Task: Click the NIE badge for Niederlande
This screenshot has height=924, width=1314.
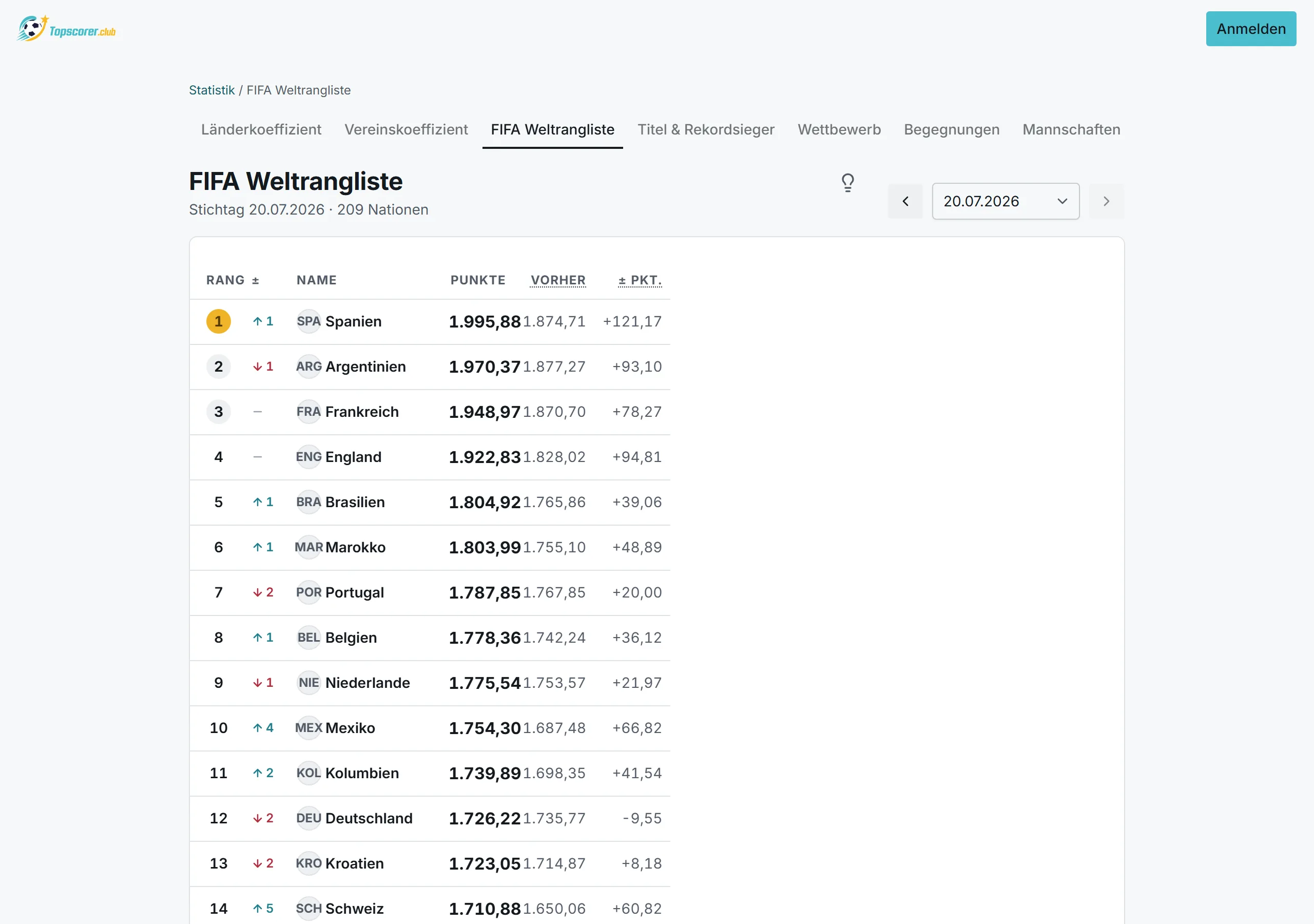Action: coord(308,683)
